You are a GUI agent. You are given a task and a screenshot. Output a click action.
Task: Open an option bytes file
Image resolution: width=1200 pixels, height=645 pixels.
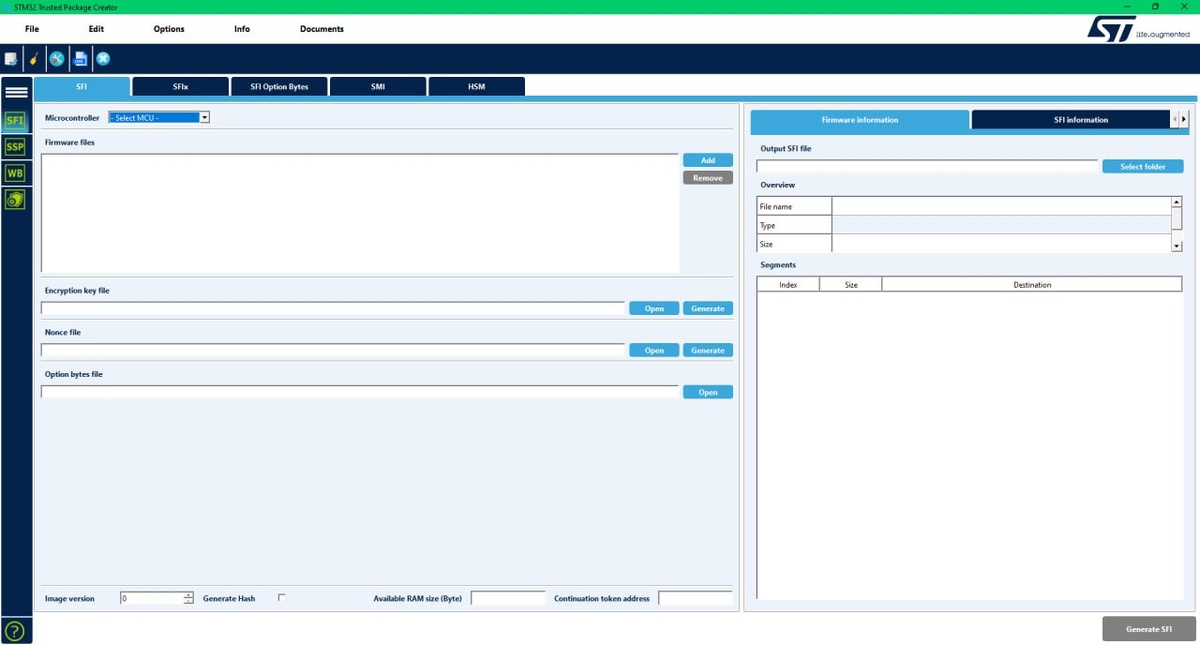coord(708,392)
